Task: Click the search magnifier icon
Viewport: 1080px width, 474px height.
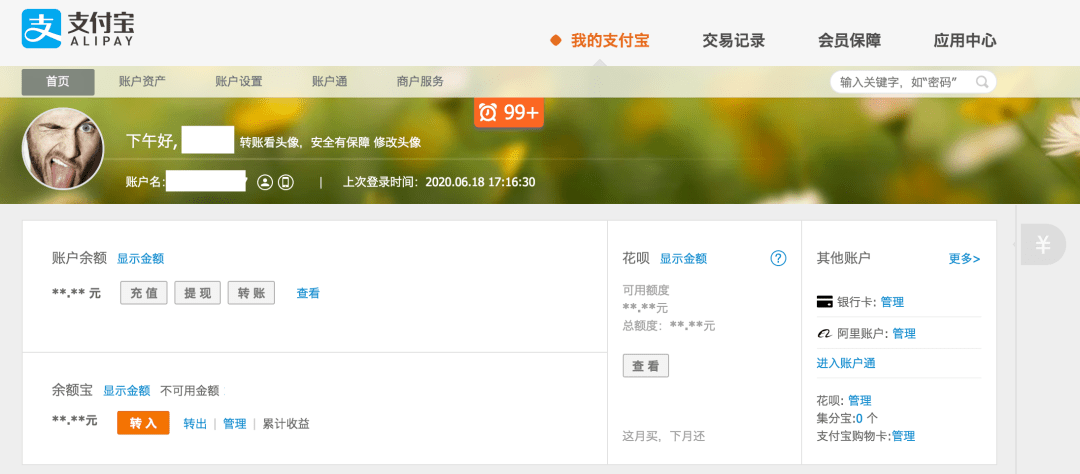Action: click(982, 82)
